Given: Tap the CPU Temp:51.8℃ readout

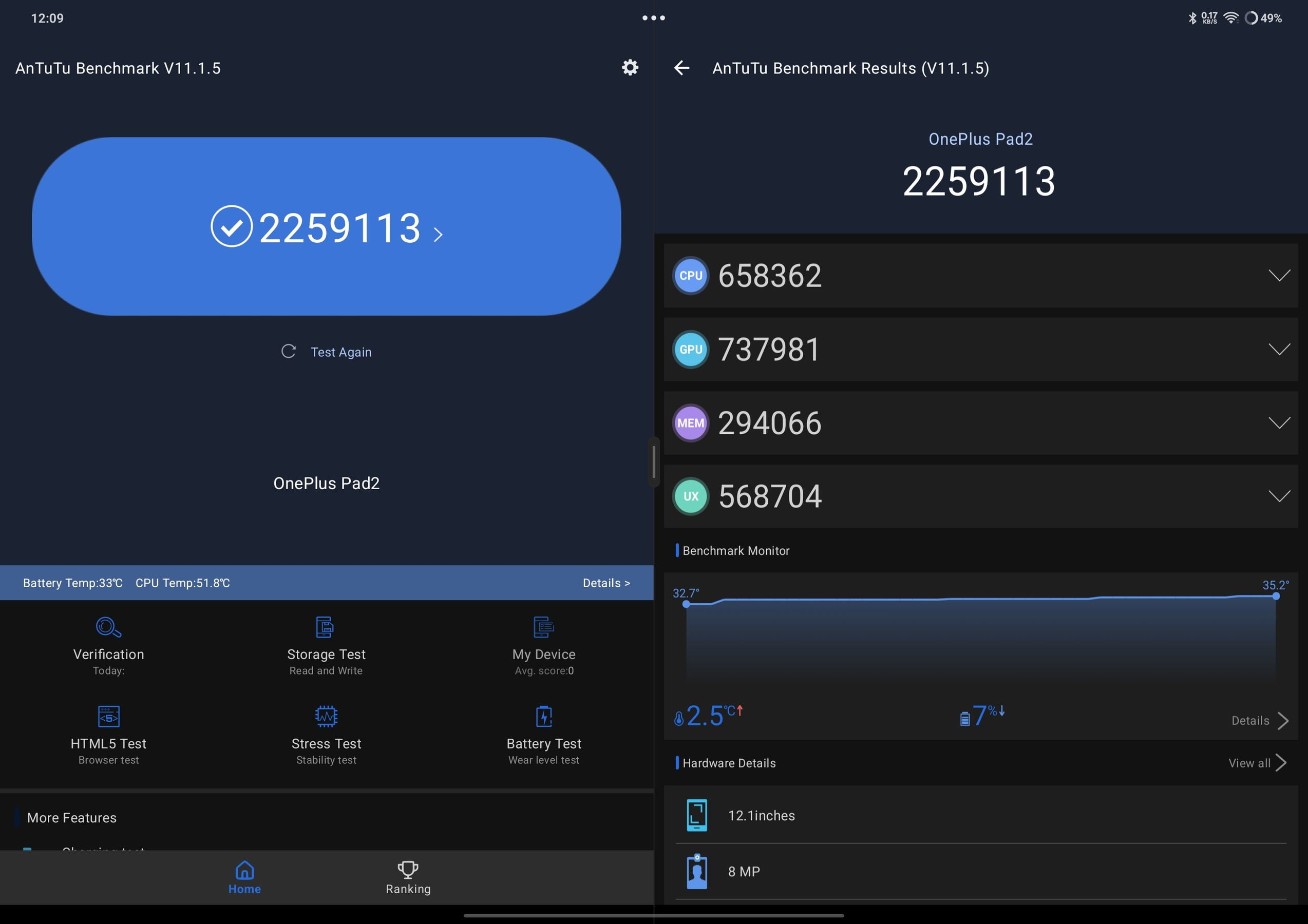Looking at the screenshot, I should pyautogui.click(x=183, y=583).
